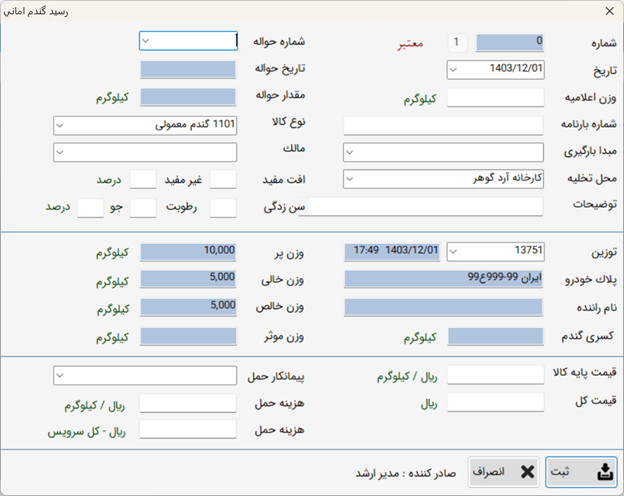The width and height of the screenshot is (624, 496).
Task: Open the مبدا بارگیری dropdown
Action: coord(349,152)
